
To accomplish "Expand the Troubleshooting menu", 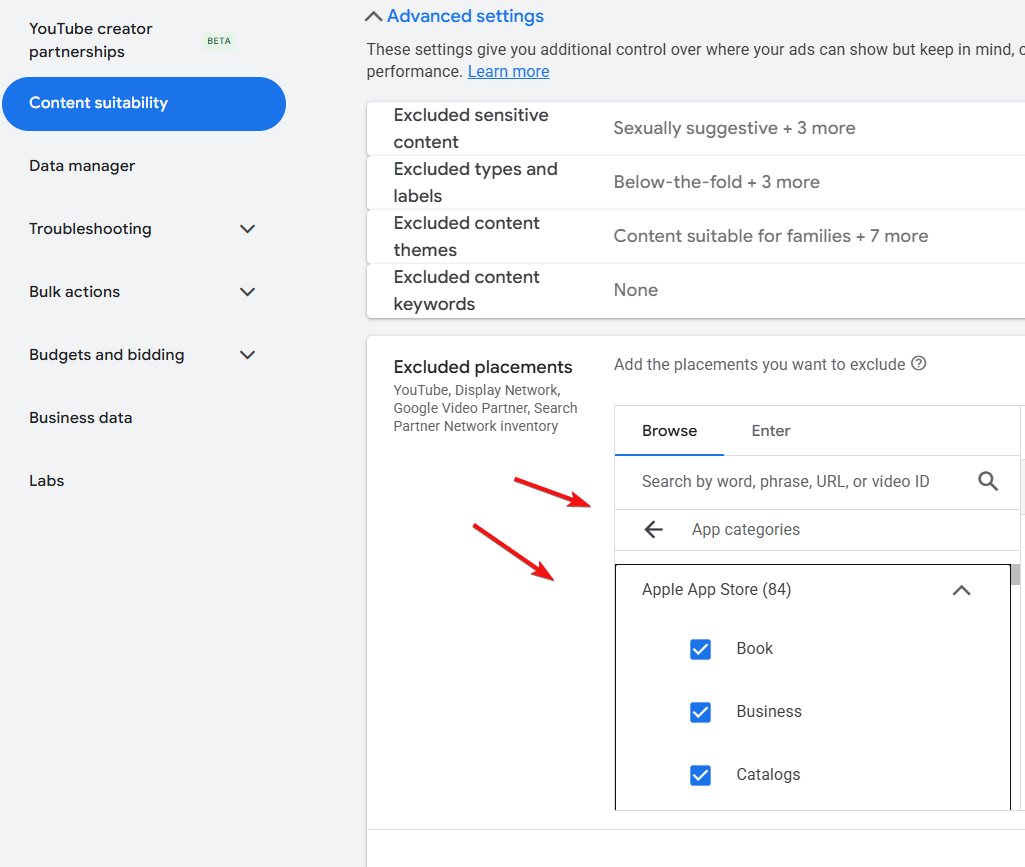I will coord(247,229).
